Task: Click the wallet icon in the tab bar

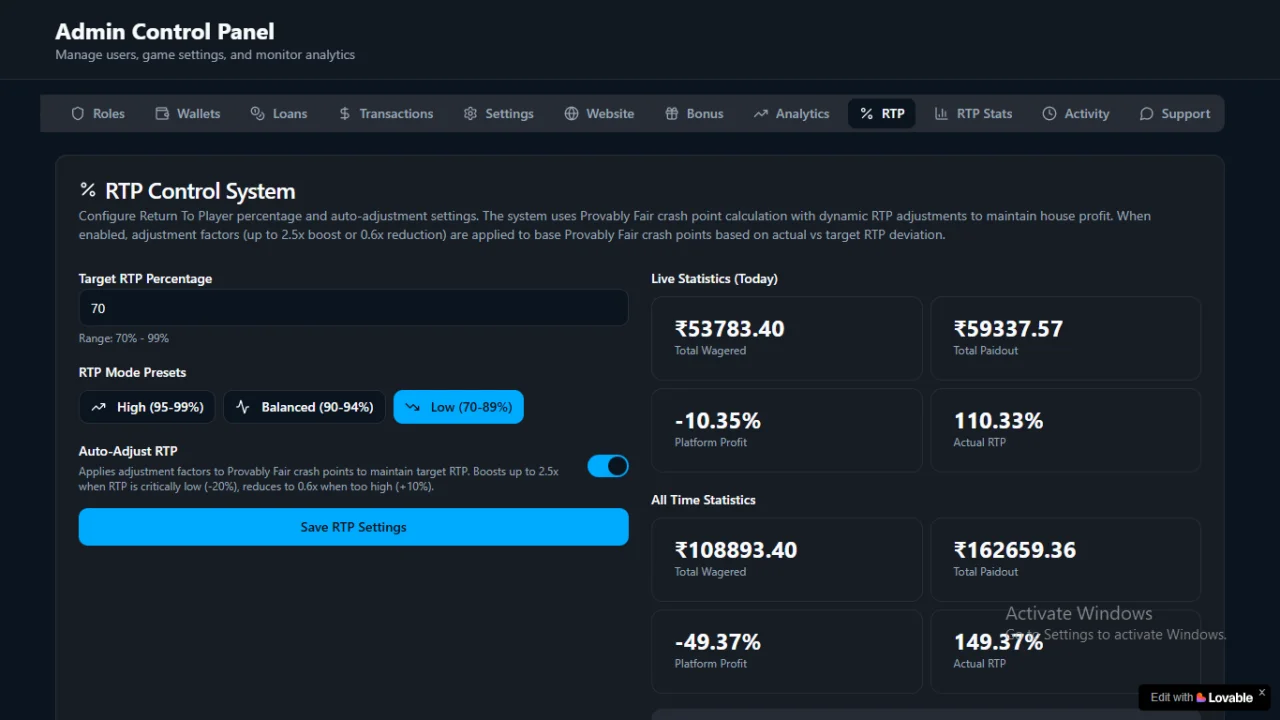Action: [162, 114]
